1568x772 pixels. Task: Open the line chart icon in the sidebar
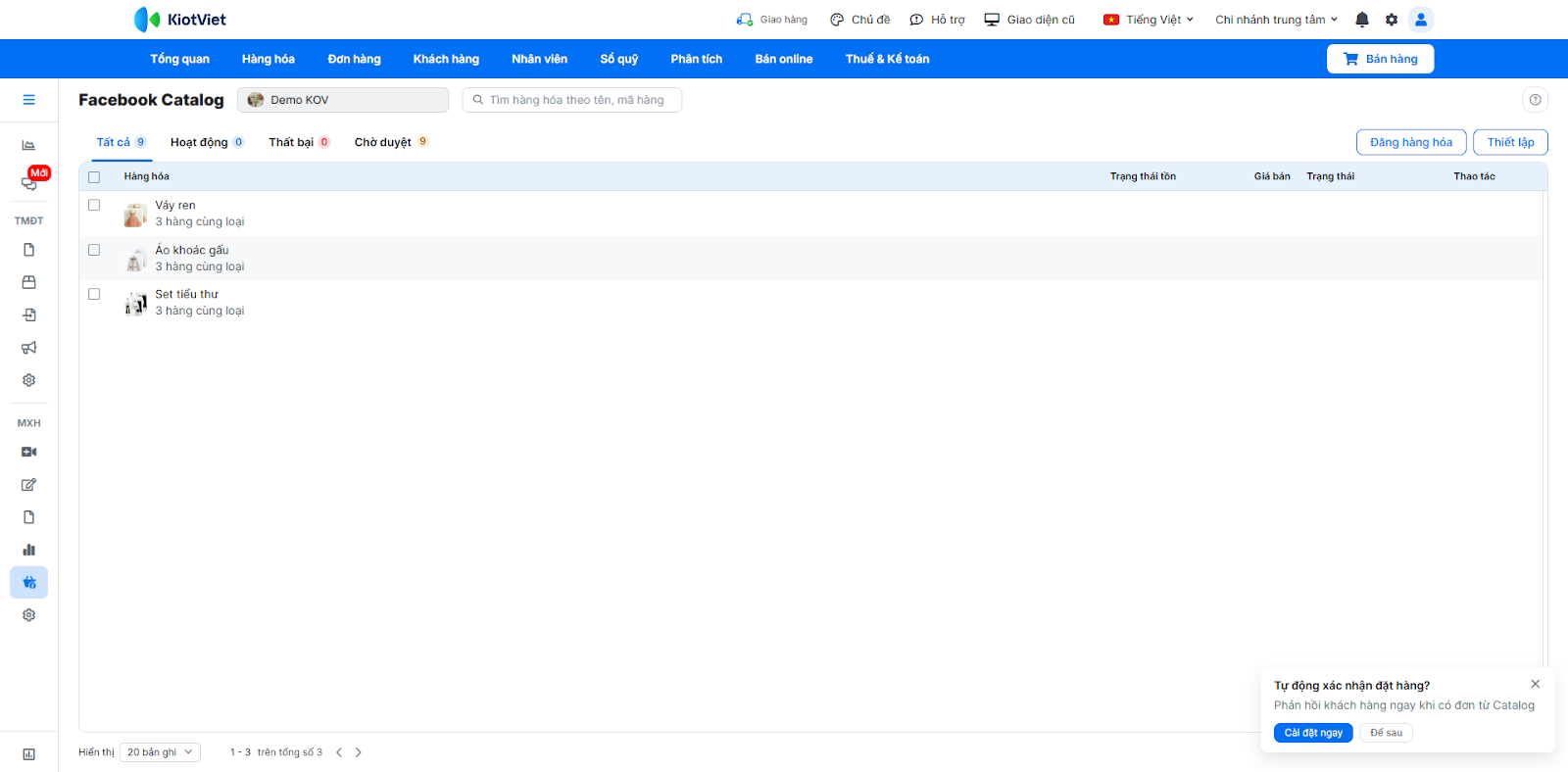[29, 145]
